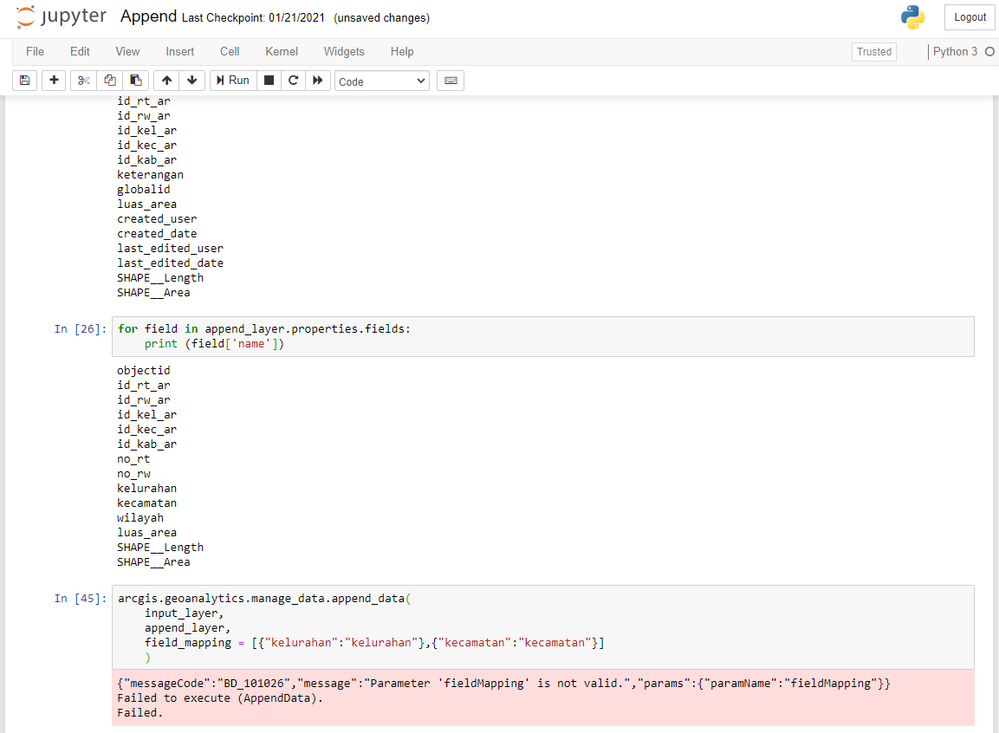999x733 pixels.
Task: Copy selected cells icon
Action: pyautogui.click(x=110, y=80)
